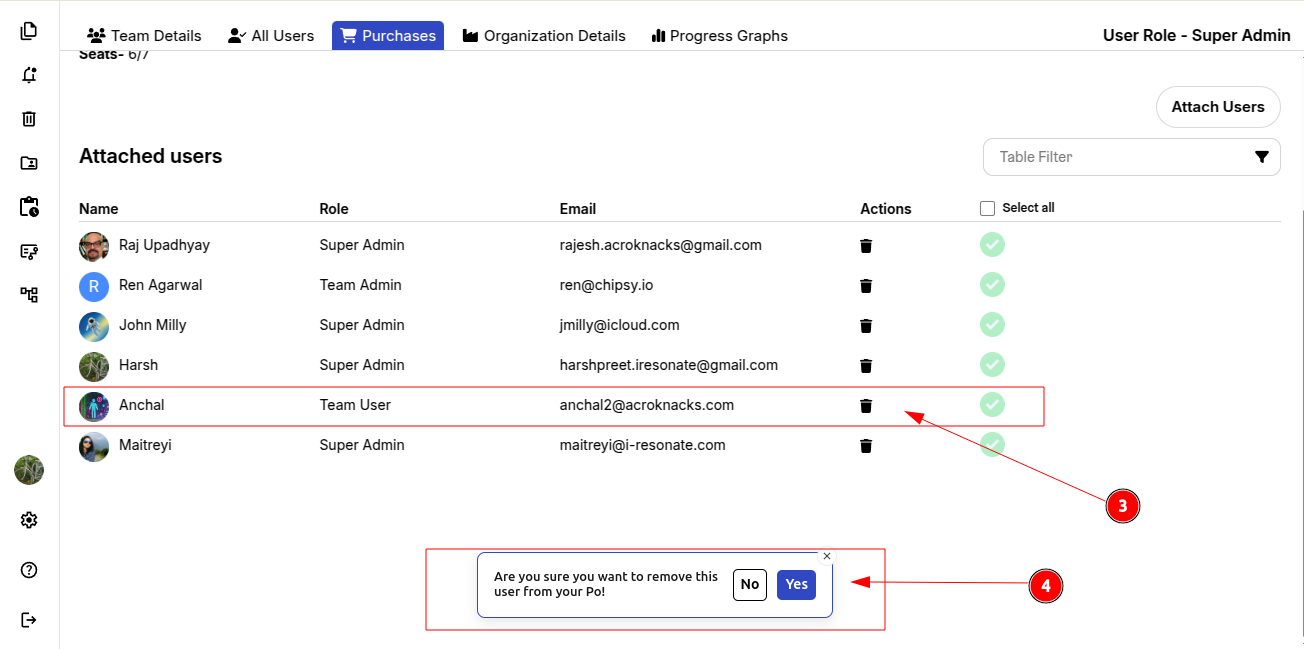Open the documents icon atop the sidebar

click(29, 31)
